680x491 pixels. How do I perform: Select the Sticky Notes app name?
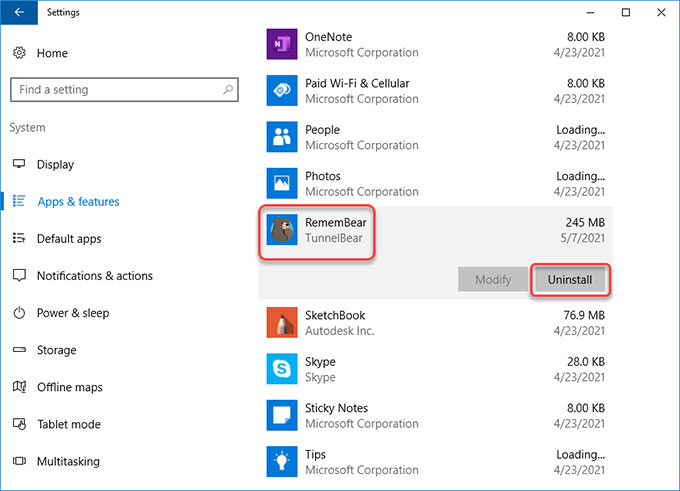coord(336,408)
